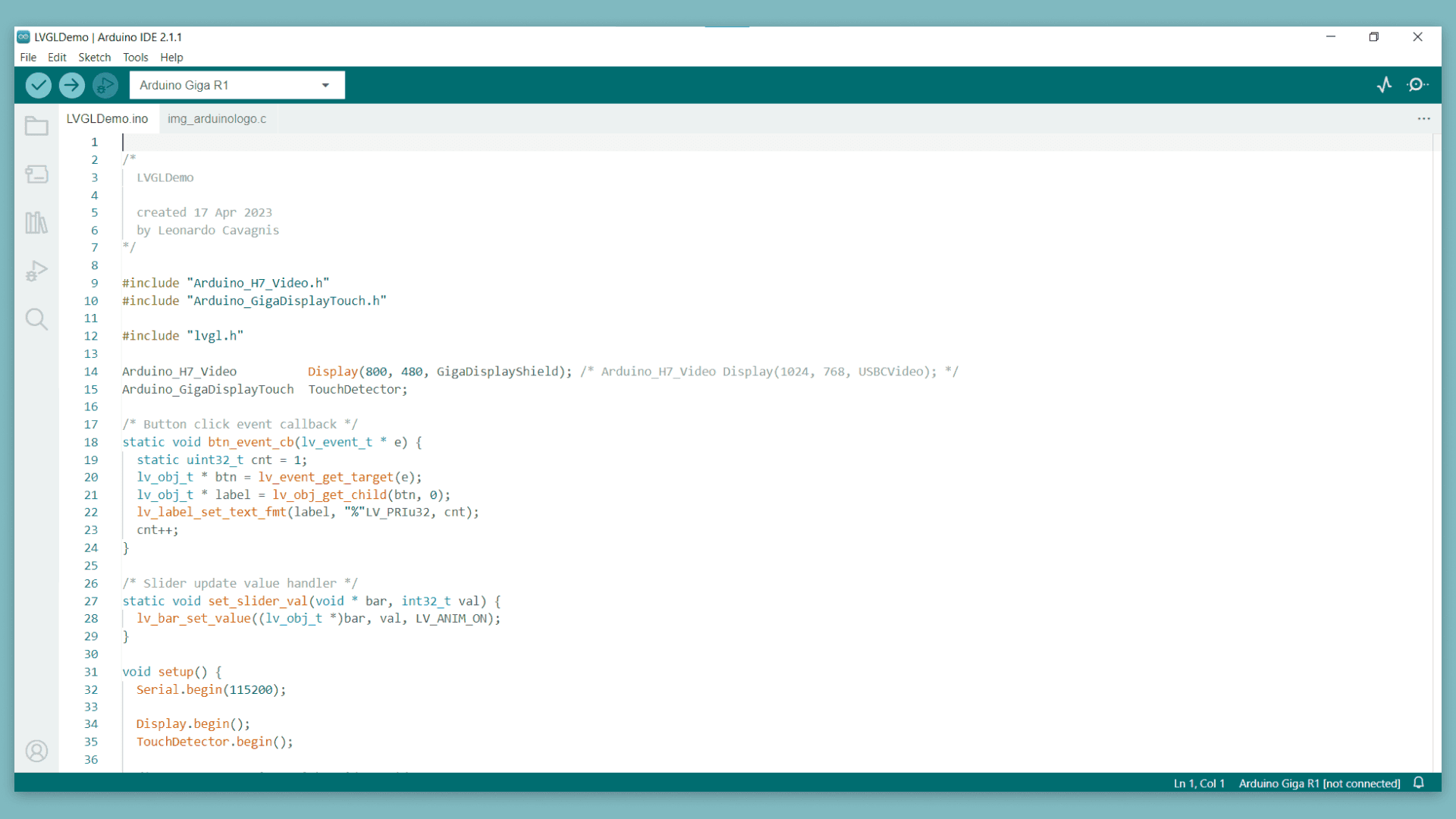This screenshot has width=1456, height=819.
Task: Click code line number 31 in the gutter
Action: pyautogui.click(x=91, y=672)
